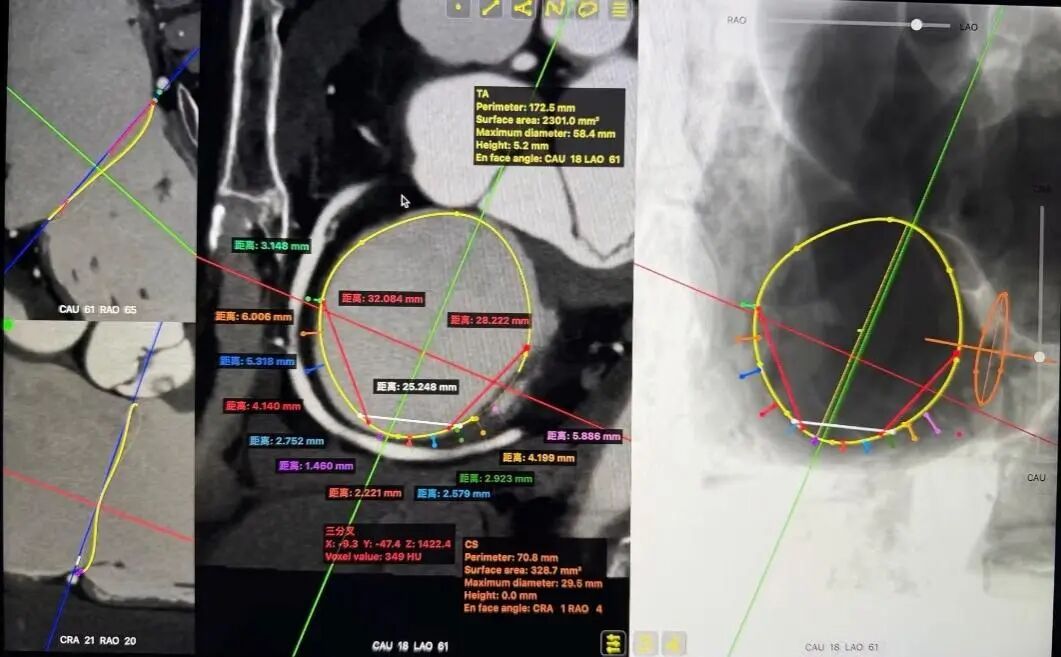
Task: Select the zigzag polyline tool
Action: coord(554,9)
